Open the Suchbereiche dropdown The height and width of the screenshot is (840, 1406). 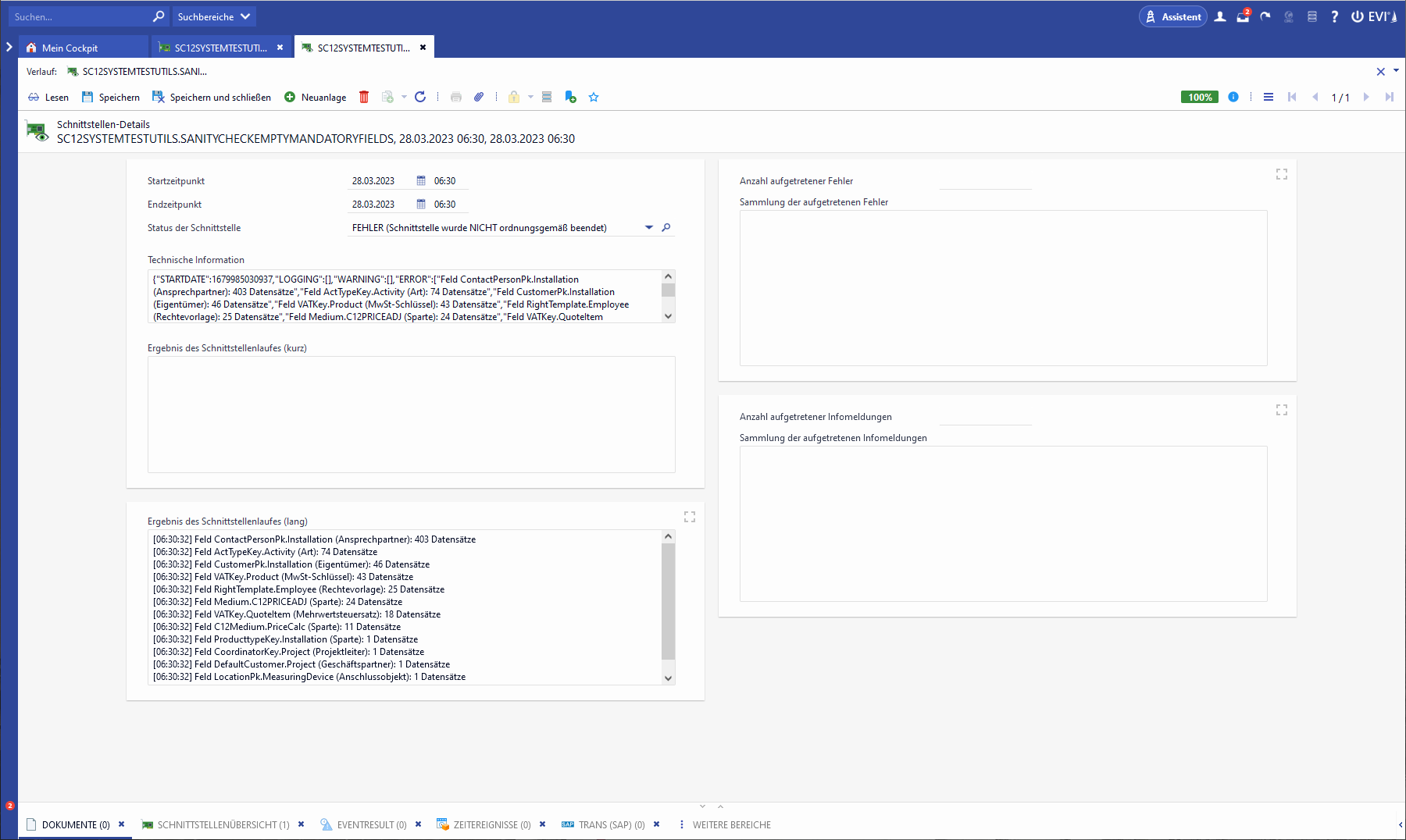coord(213,16)
